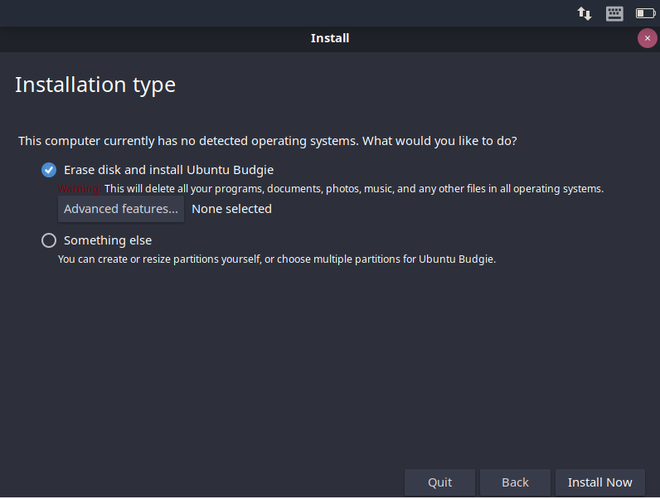Image resolution: width=660 pixels, height=499 pixels.
Task: Click the 'Erase disk and install Ubuntu Budgie' label
Action: [168, 170]
